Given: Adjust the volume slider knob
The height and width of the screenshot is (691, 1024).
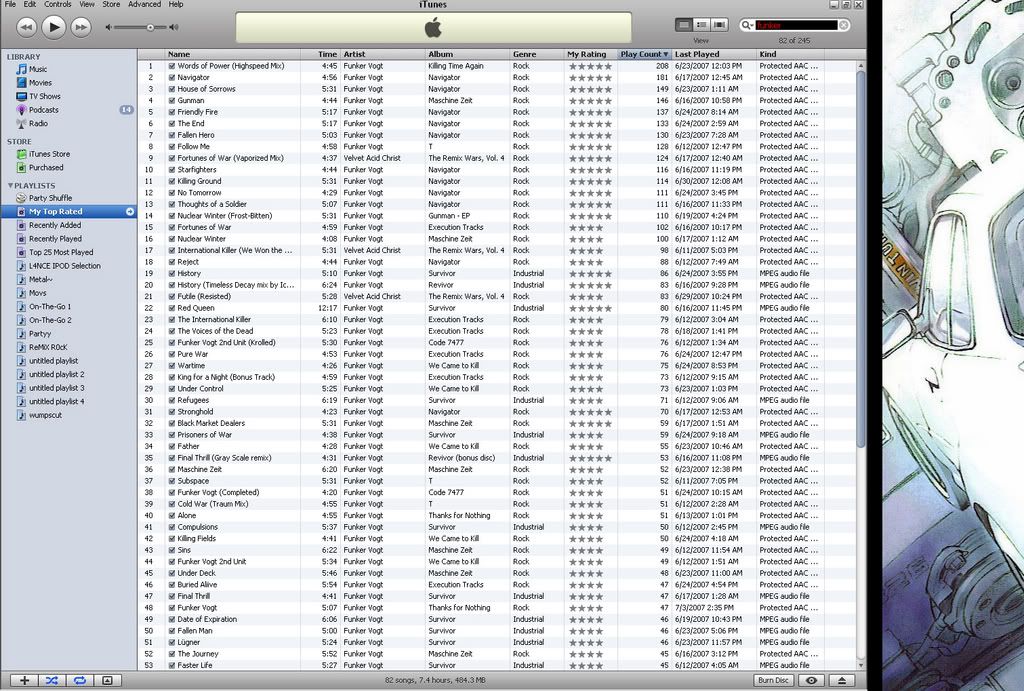Looking at the screenshot, I should (150, 27).
